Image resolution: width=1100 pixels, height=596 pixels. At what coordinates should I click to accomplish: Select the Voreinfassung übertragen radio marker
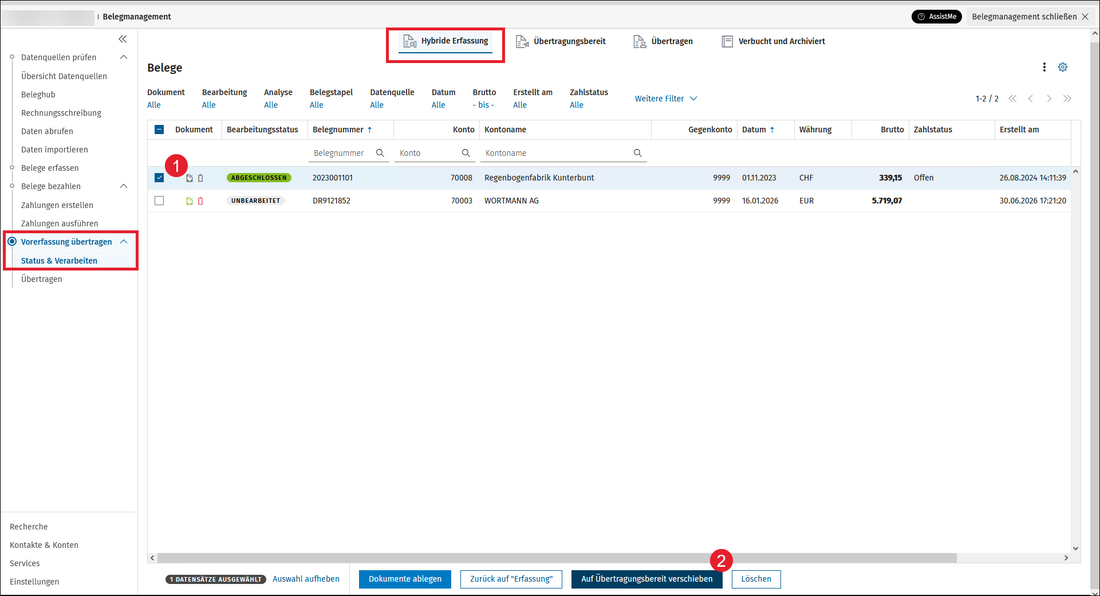tap(12, 242)
